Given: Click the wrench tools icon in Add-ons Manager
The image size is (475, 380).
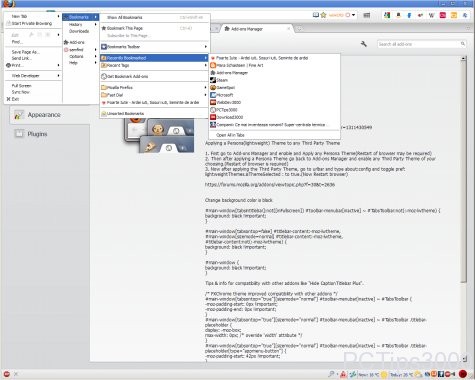Looking at the screenshot, I should click(x=364, y=44).
